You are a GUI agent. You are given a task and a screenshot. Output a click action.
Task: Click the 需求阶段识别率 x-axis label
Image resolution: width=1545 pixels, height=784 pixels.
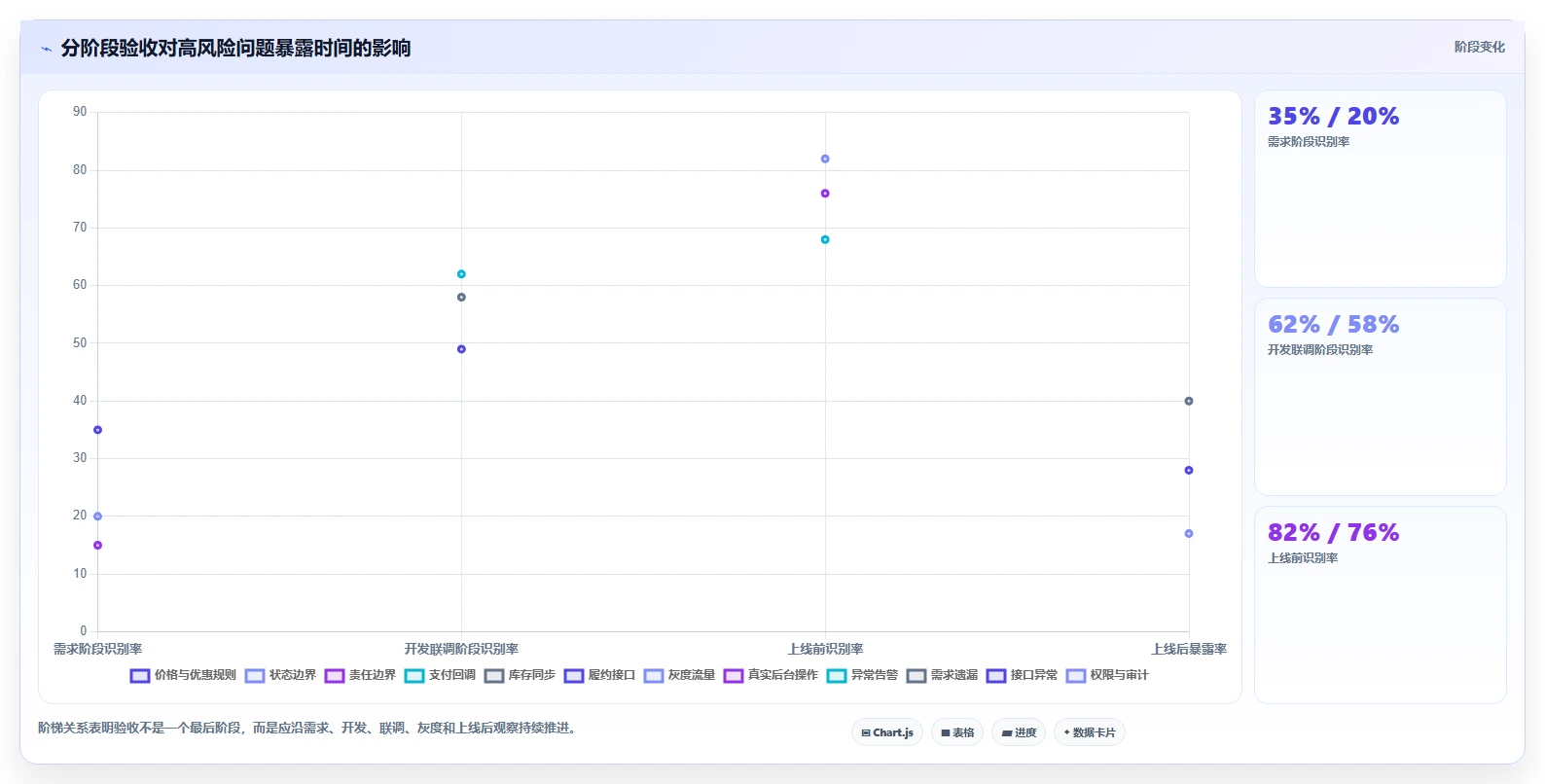click(x=97, y=649)
